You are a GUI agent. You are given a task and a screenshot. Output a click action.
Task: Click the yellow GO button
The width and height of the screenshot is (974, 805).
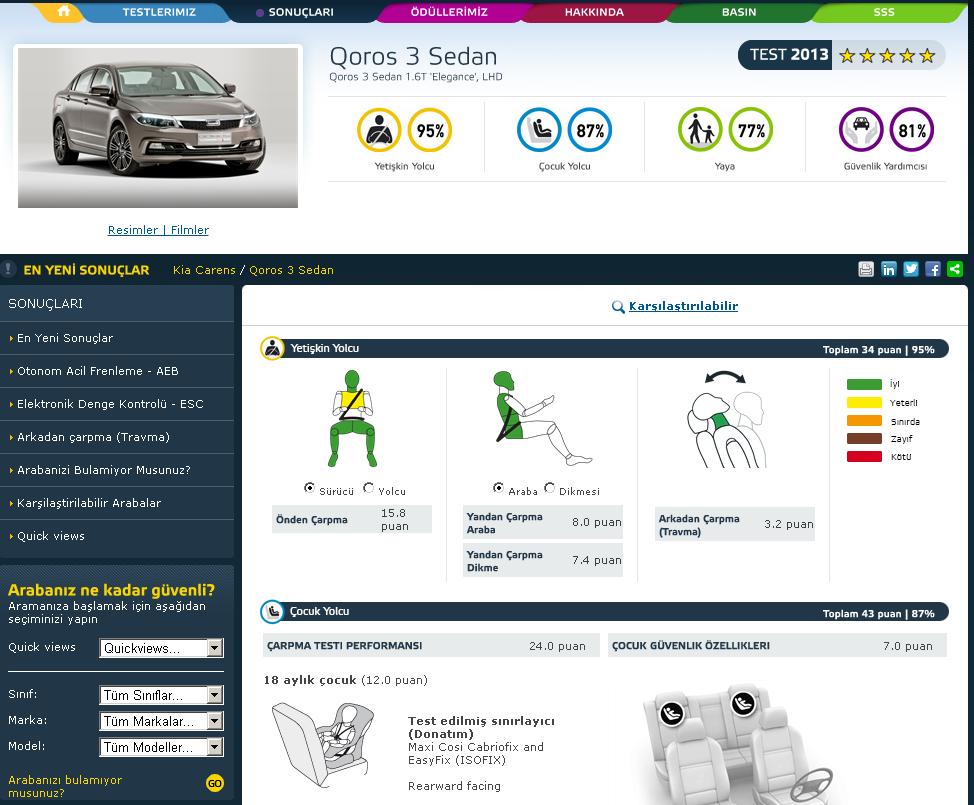point(214,783)
